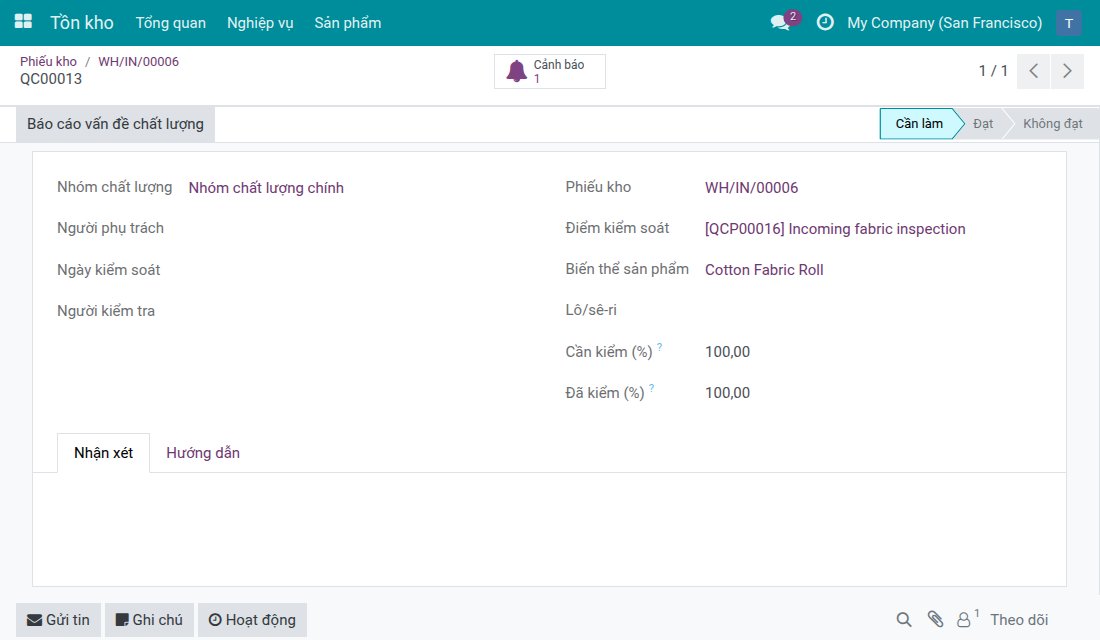Open the WH/IN/00006 breadcrumb link
Image resolution: width=1100 pixels, height=640 pixels.
point(138,61)
